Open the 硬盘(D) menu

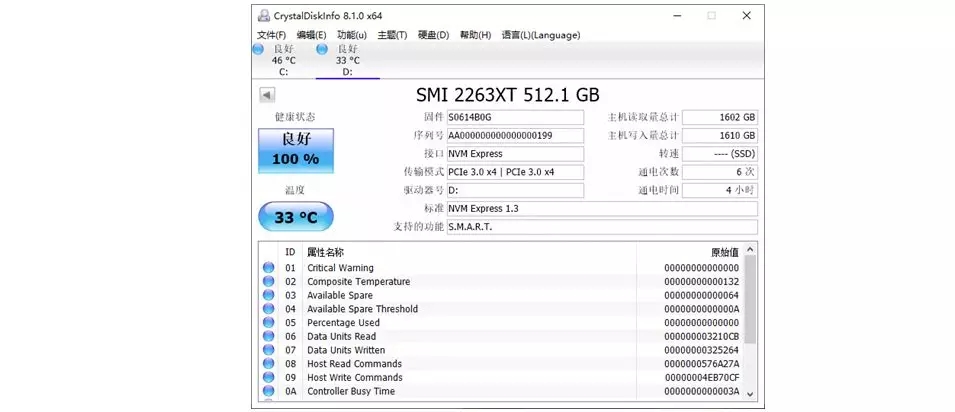434,35
